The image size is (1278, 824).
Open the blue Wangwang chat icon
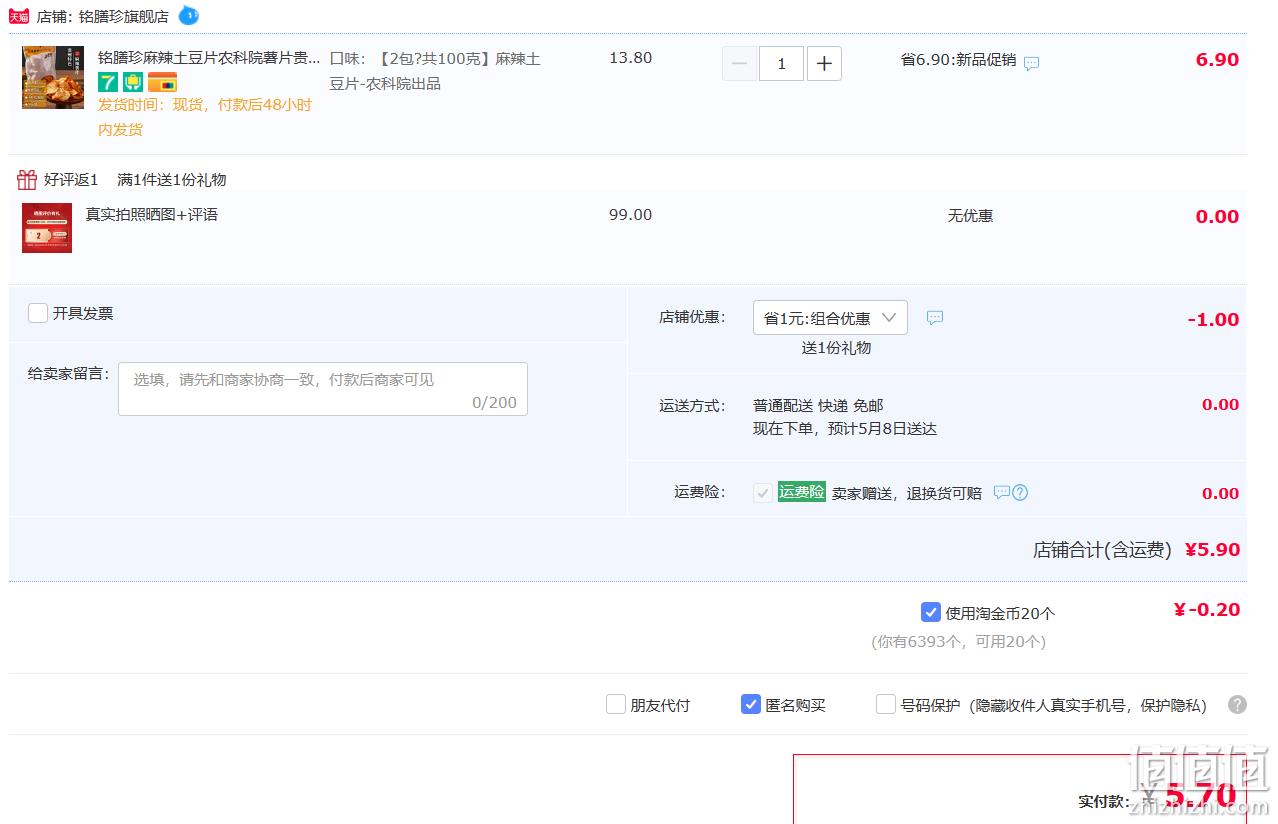tap(189, 16)
